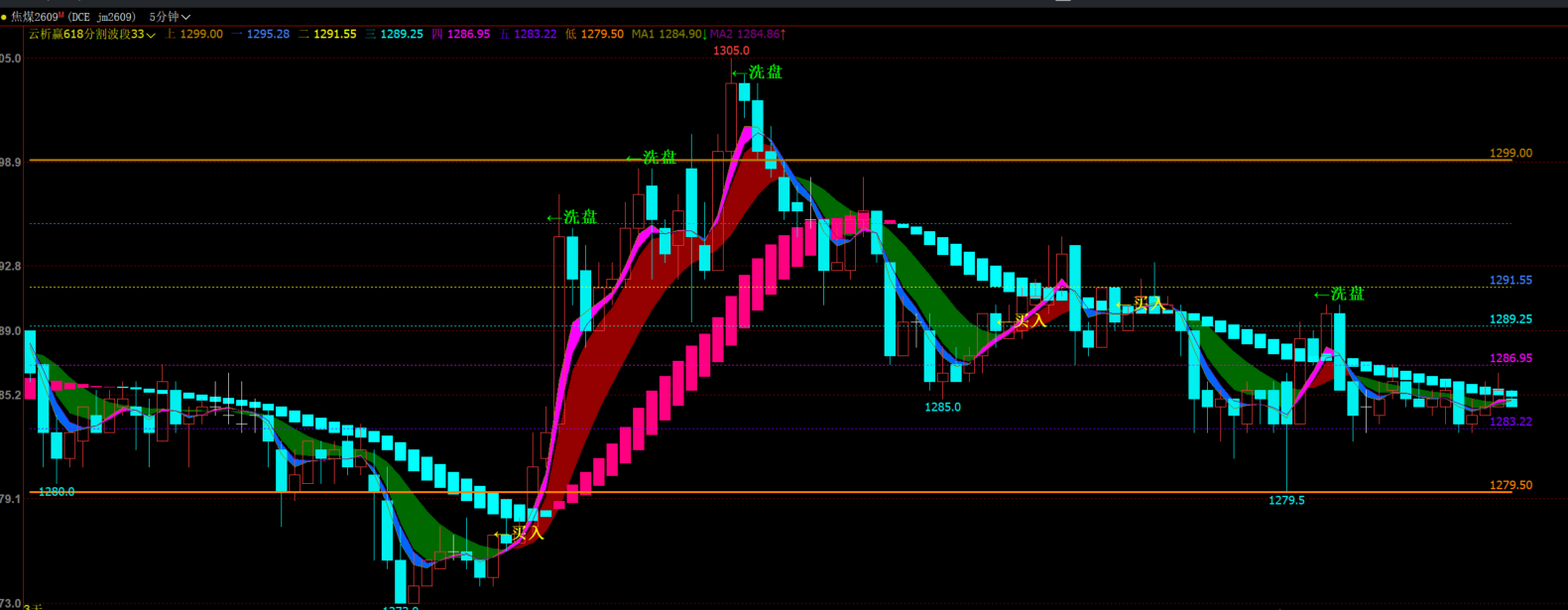Click the MA1 1284.90 down-arrow indicator
The width and height of the screenshot is (1568, 610).
(x=669, y=34)
